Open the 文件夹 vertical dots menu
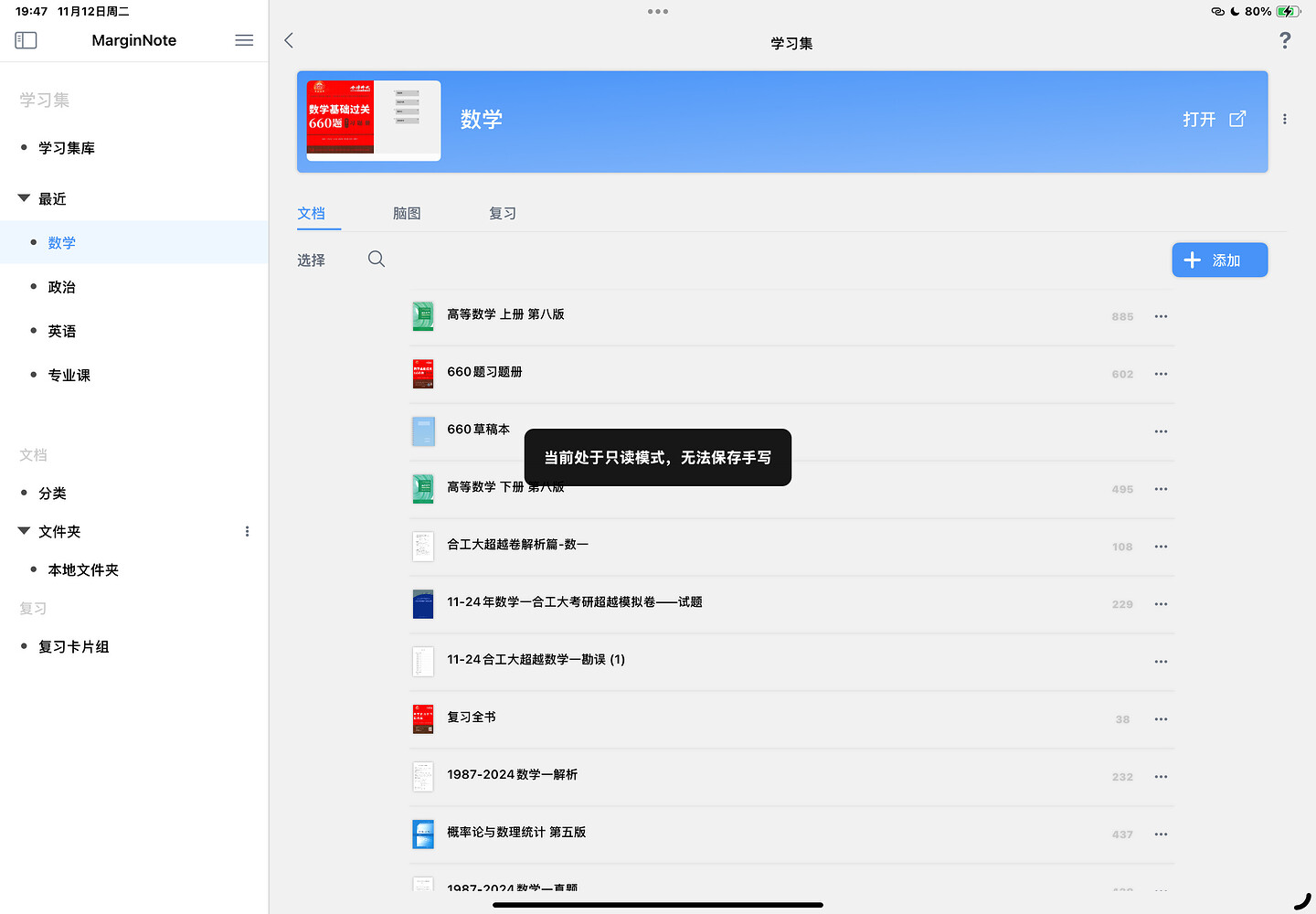Image resolution: width=1316 pixels, height=914 pixels. 247,531
